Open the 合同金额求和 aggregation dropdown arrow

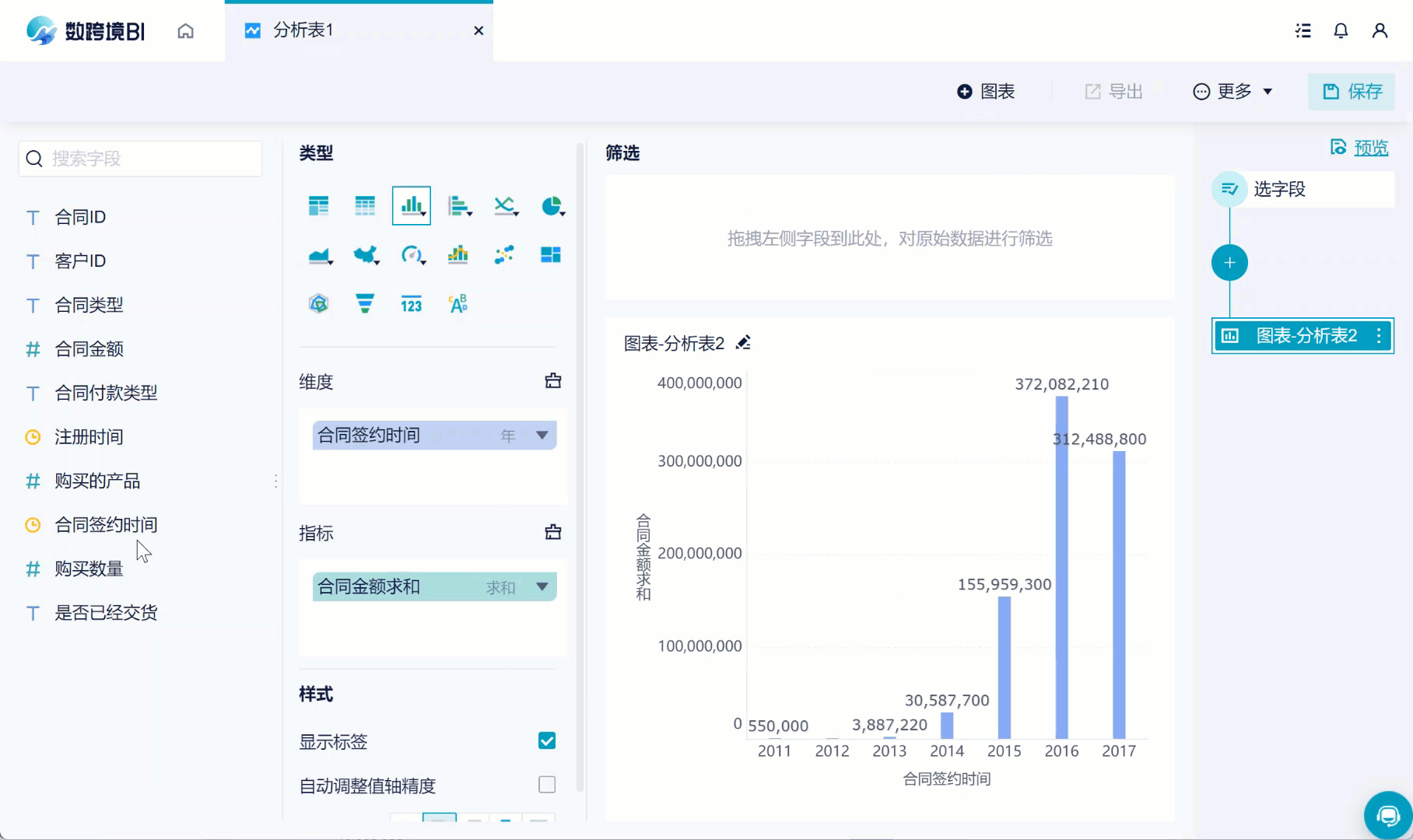pos(542,587)
